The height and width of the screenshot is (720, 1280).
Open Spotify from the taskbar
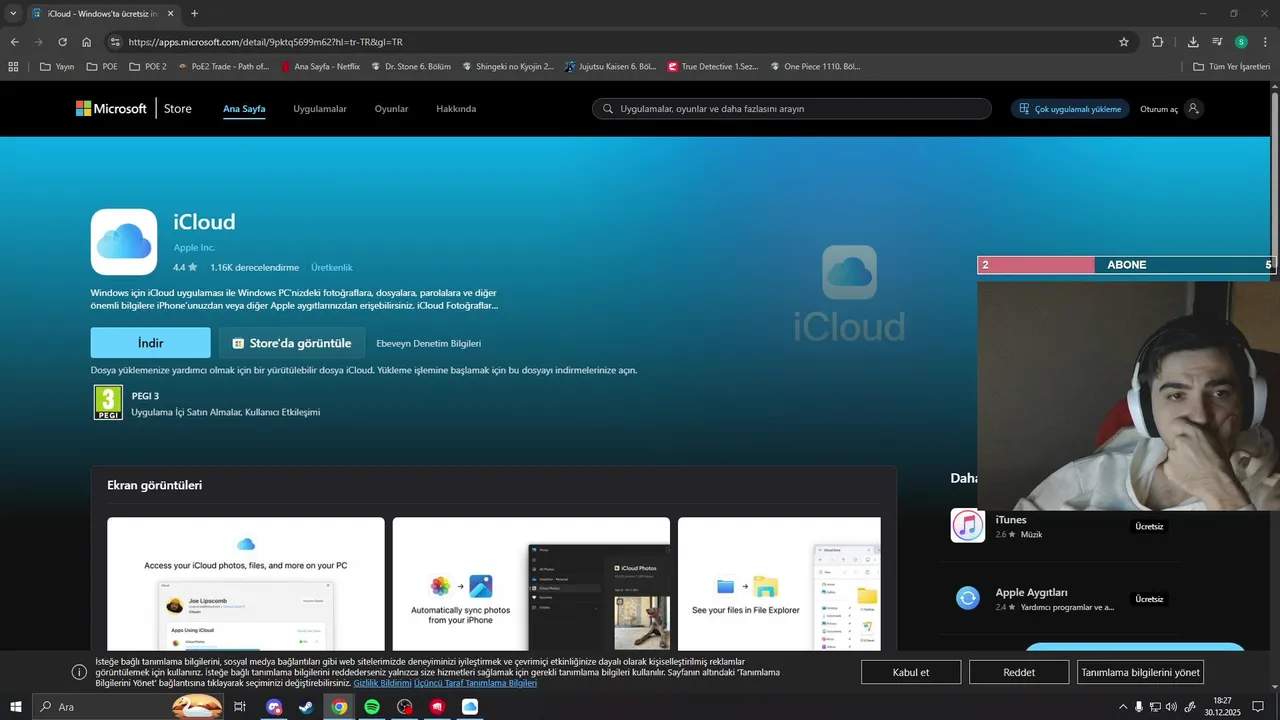(372, 707)
